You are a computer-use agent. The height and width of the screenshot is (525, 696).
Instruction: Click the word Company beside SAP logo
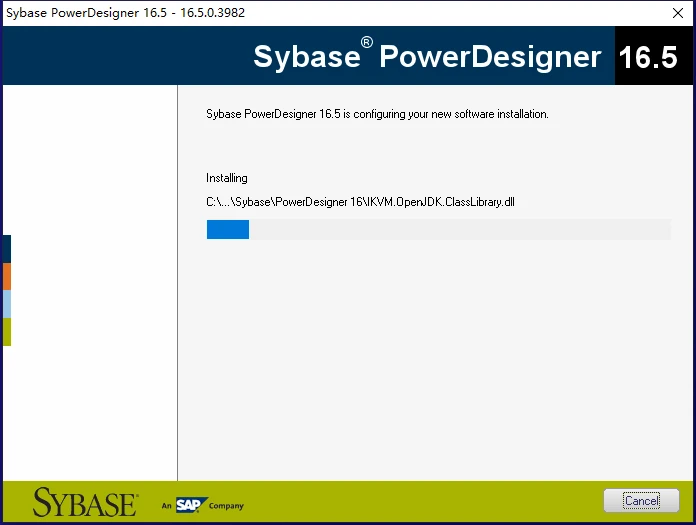tap(226, 506)
